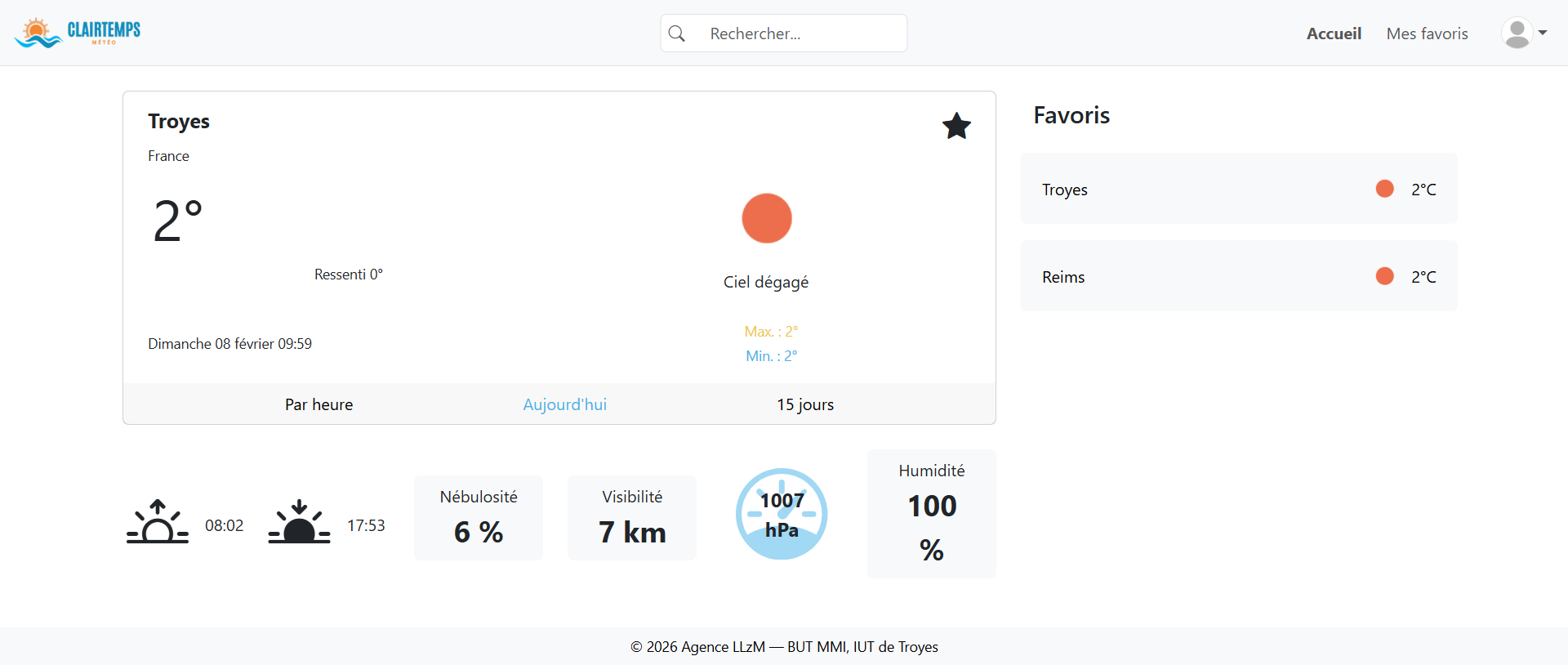Click the 08:02 sunrise time
This screenshot has width=1568, height=665.
pos(224,525)
